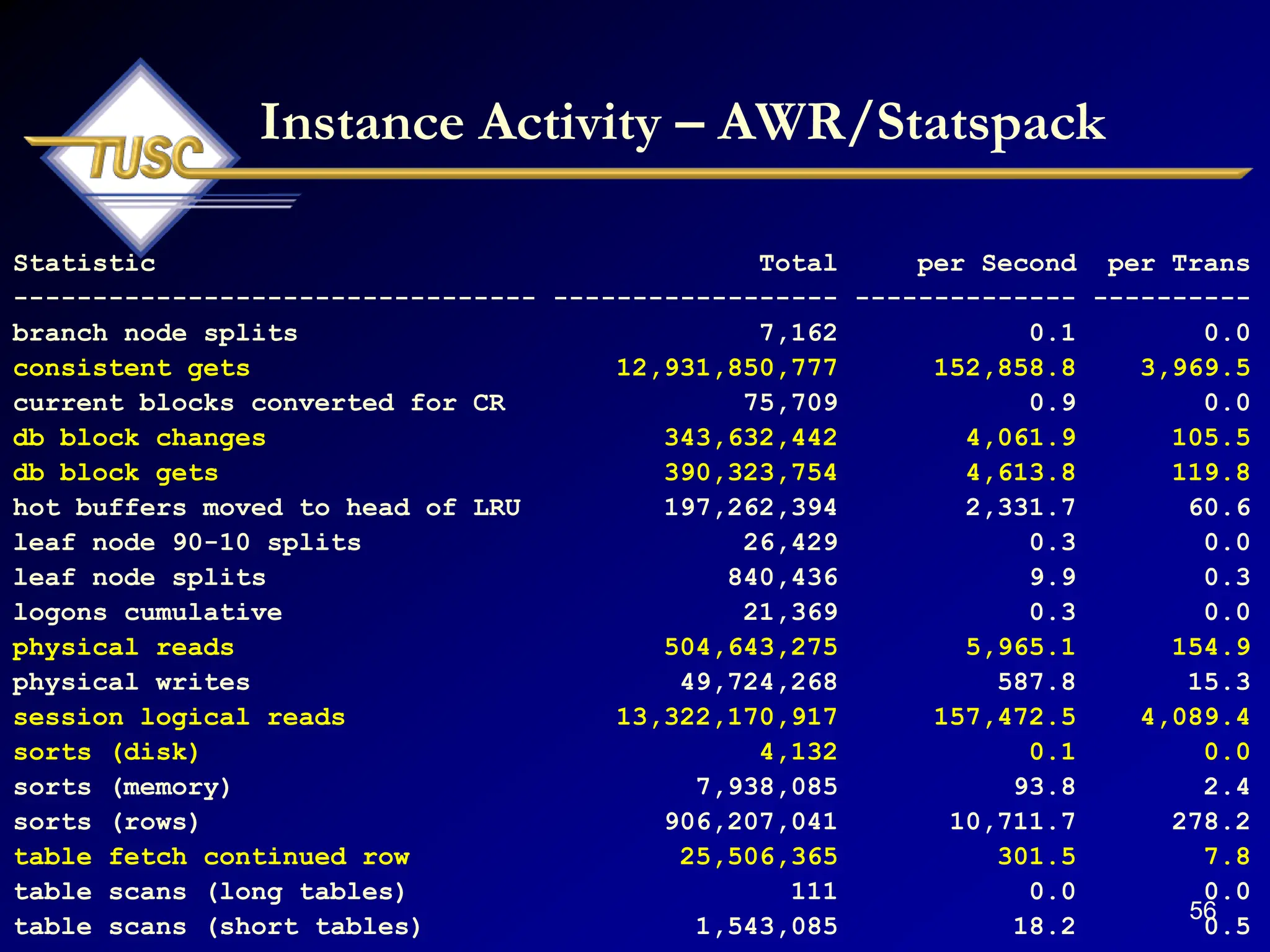Click total value 49,724,268
This screenshot has height=952, width=1270.
point(759,682)
